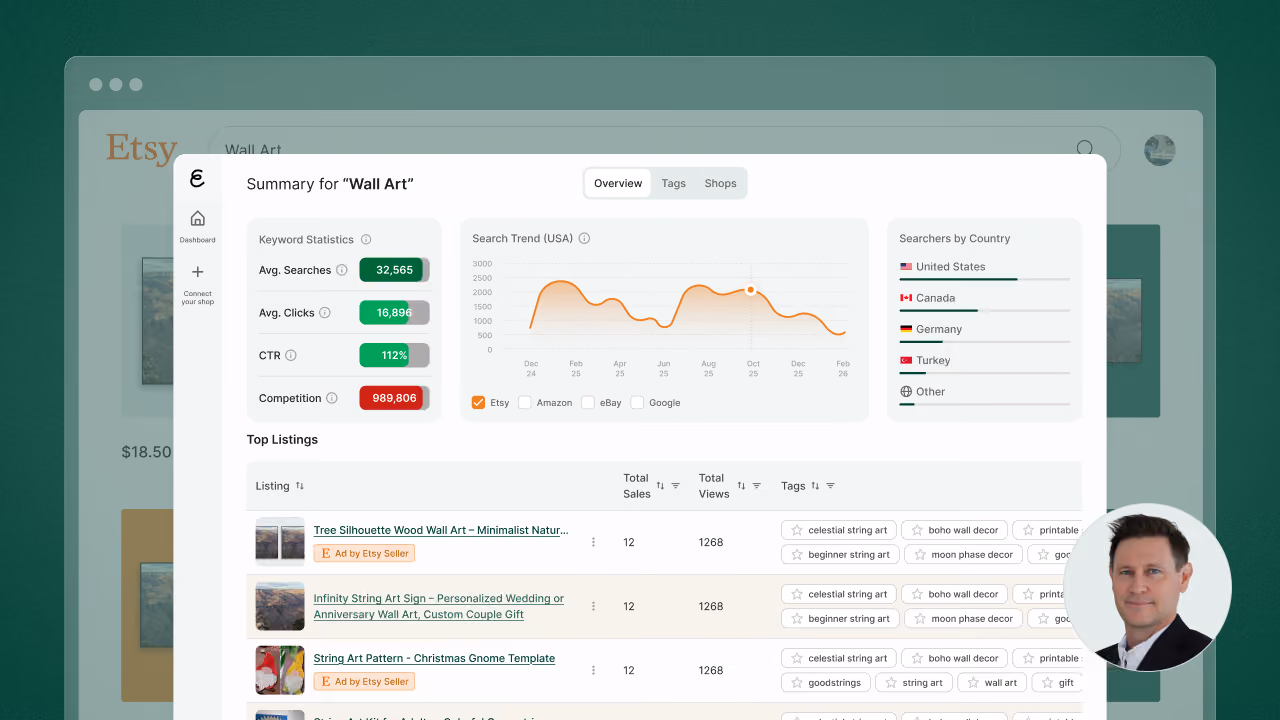Click the CTR value "112%"
This screenshot has width=1280, height=720.
[394, 355]
